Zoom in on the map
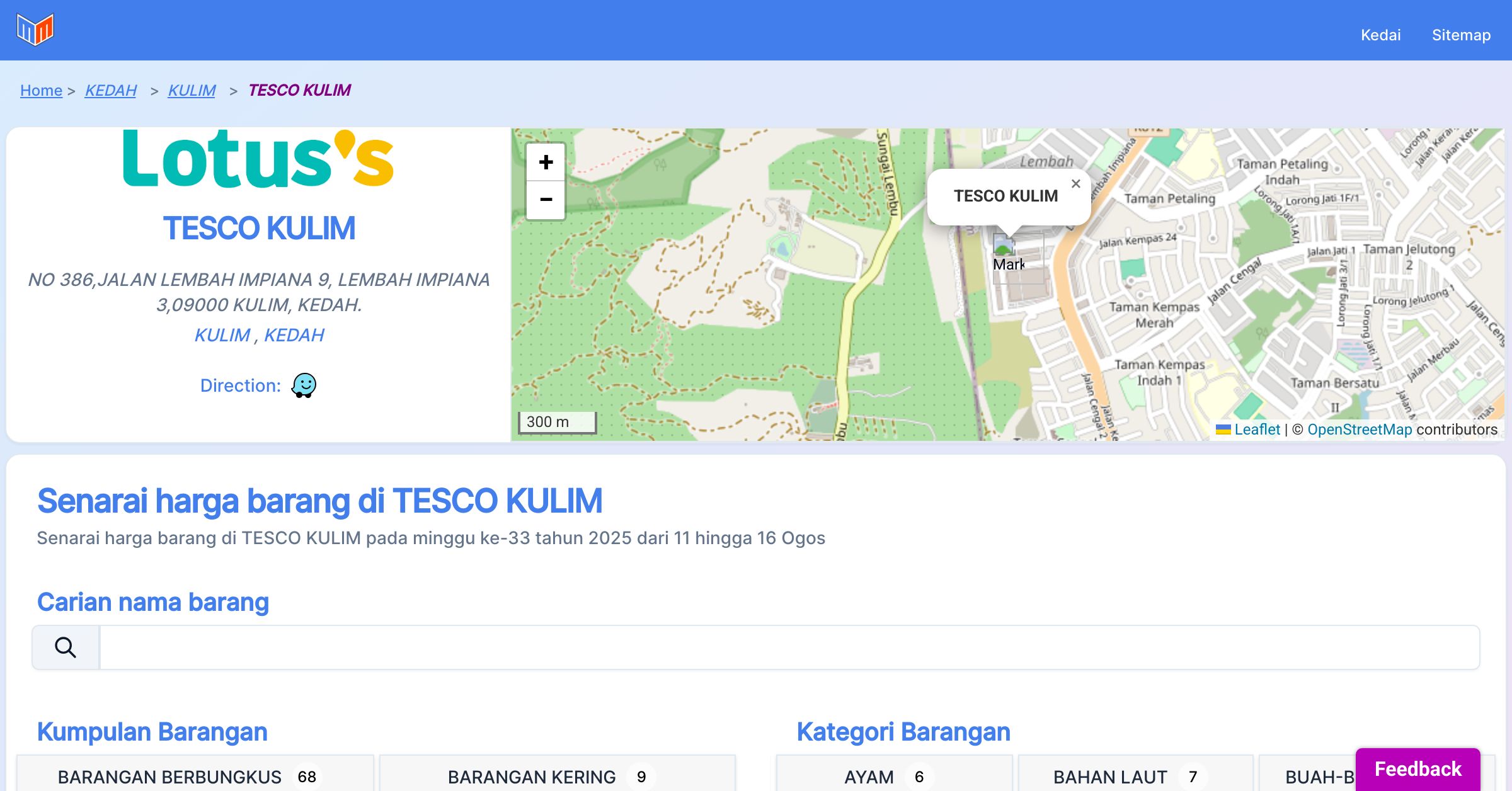The width and height of the screenshot is (1512, 791). coord(546,162)
